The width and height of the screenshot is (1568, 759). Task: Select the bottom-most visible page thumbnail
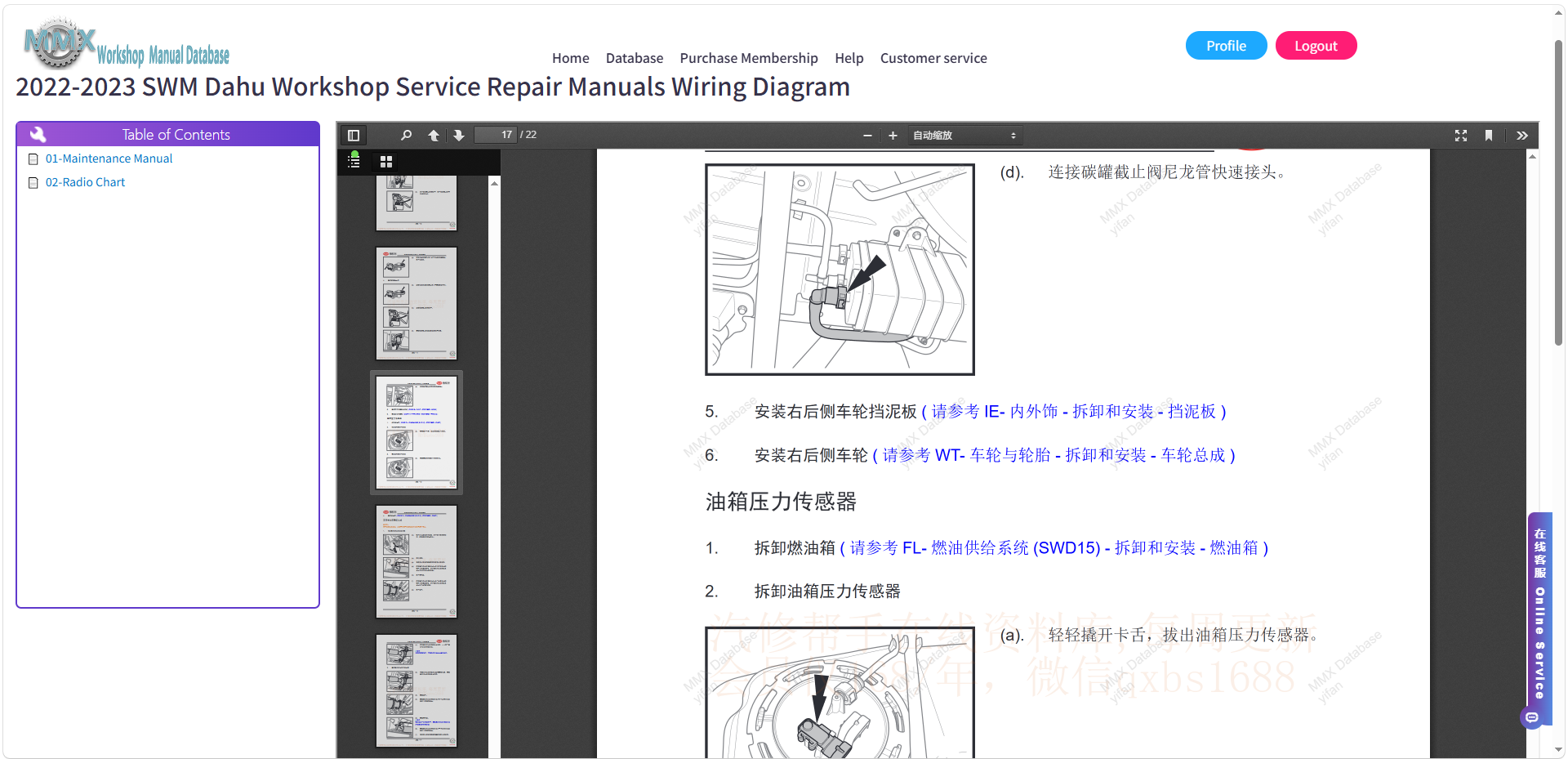coord(416,690)
